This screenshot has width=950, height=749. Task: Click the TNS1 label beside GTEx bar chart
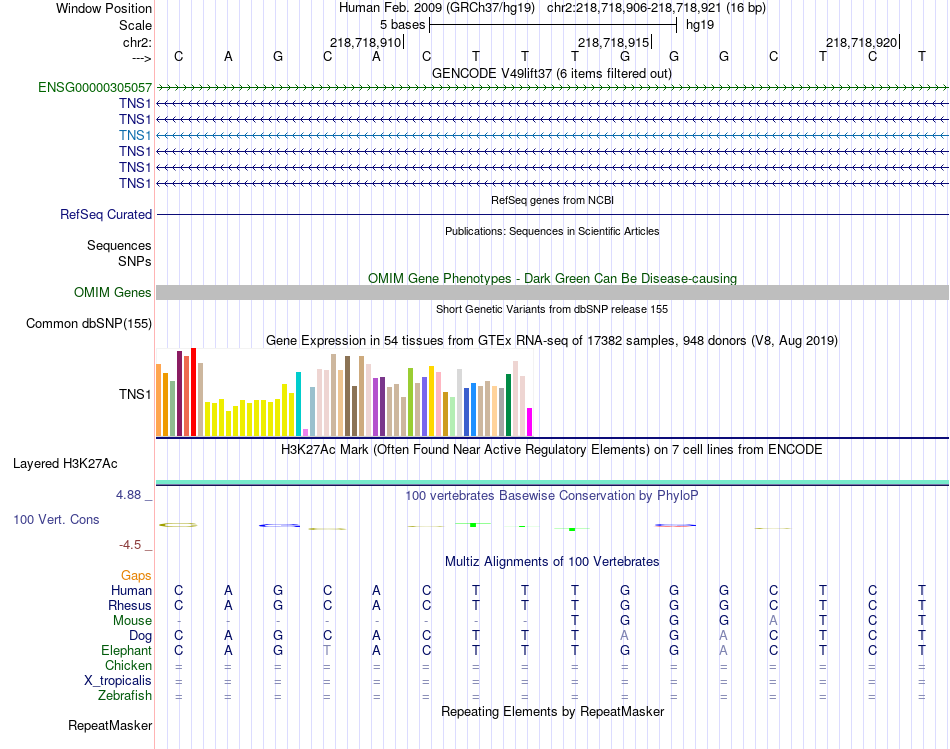135,394
